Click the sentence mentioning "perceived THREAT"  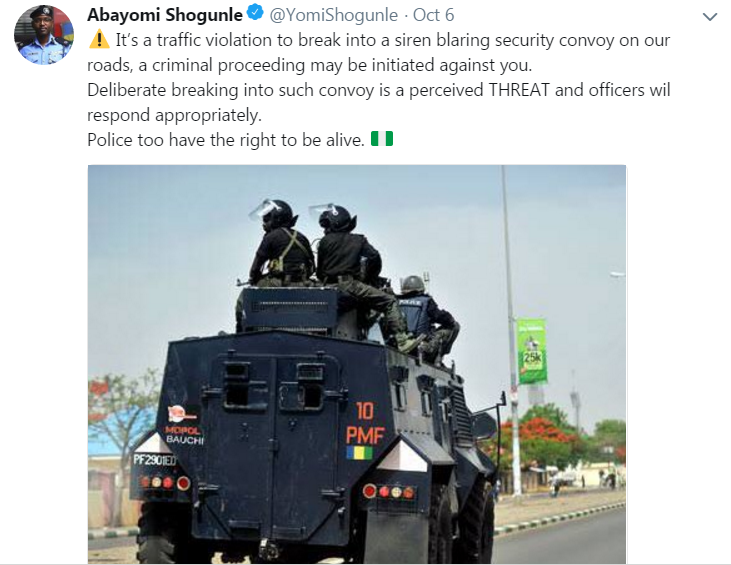pos(379,90)
